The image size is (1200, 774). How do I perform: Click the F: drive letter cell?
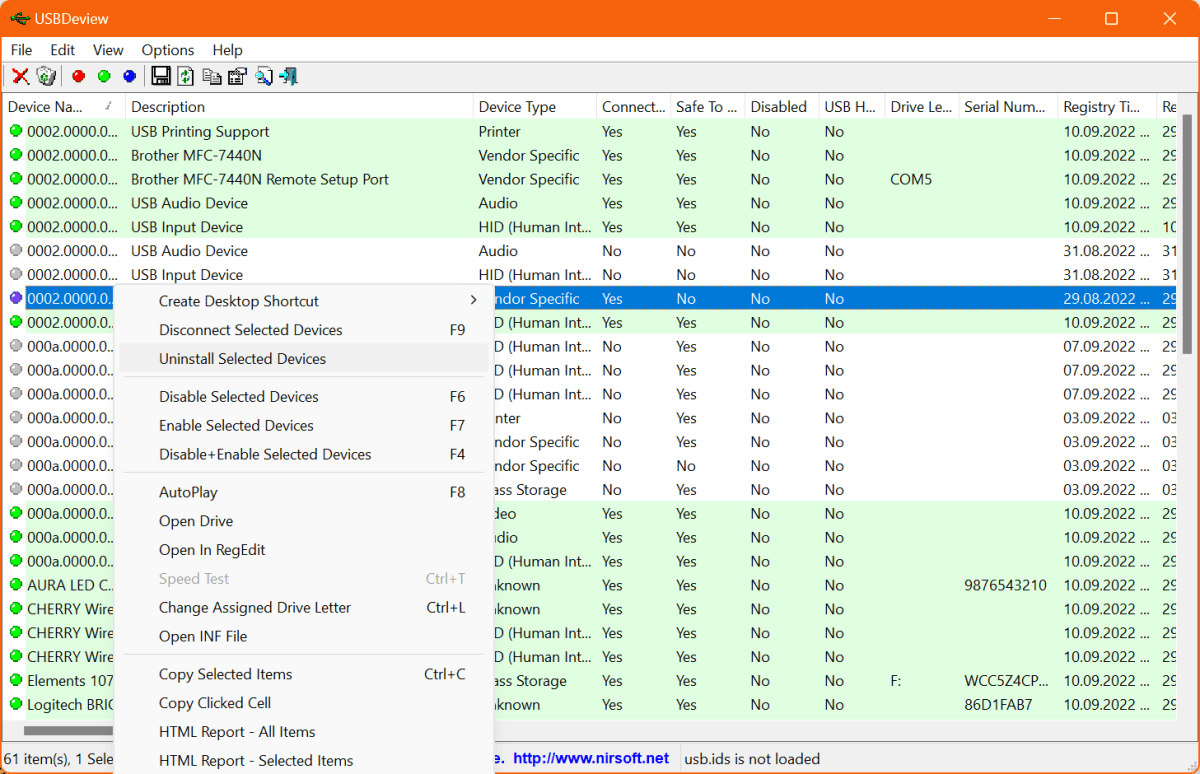(x=897, y=680)
